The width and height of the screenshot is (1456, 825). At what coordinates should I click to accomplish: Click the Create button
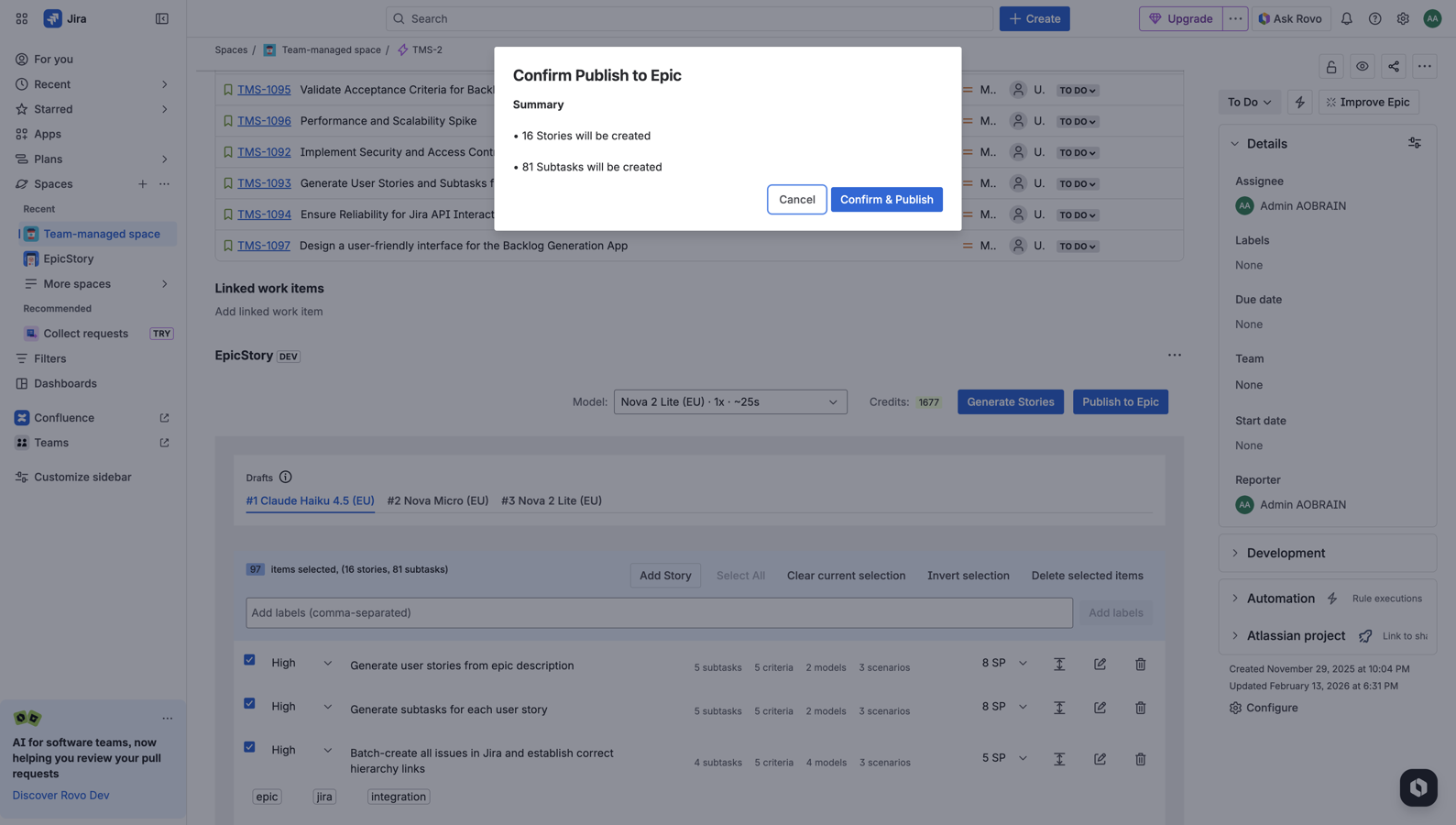point(1035,18)
